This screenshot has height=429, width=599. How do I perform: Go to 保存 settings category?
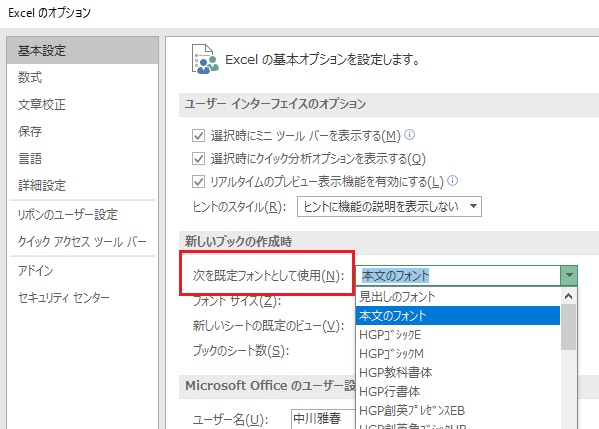[x=30, y=131]
